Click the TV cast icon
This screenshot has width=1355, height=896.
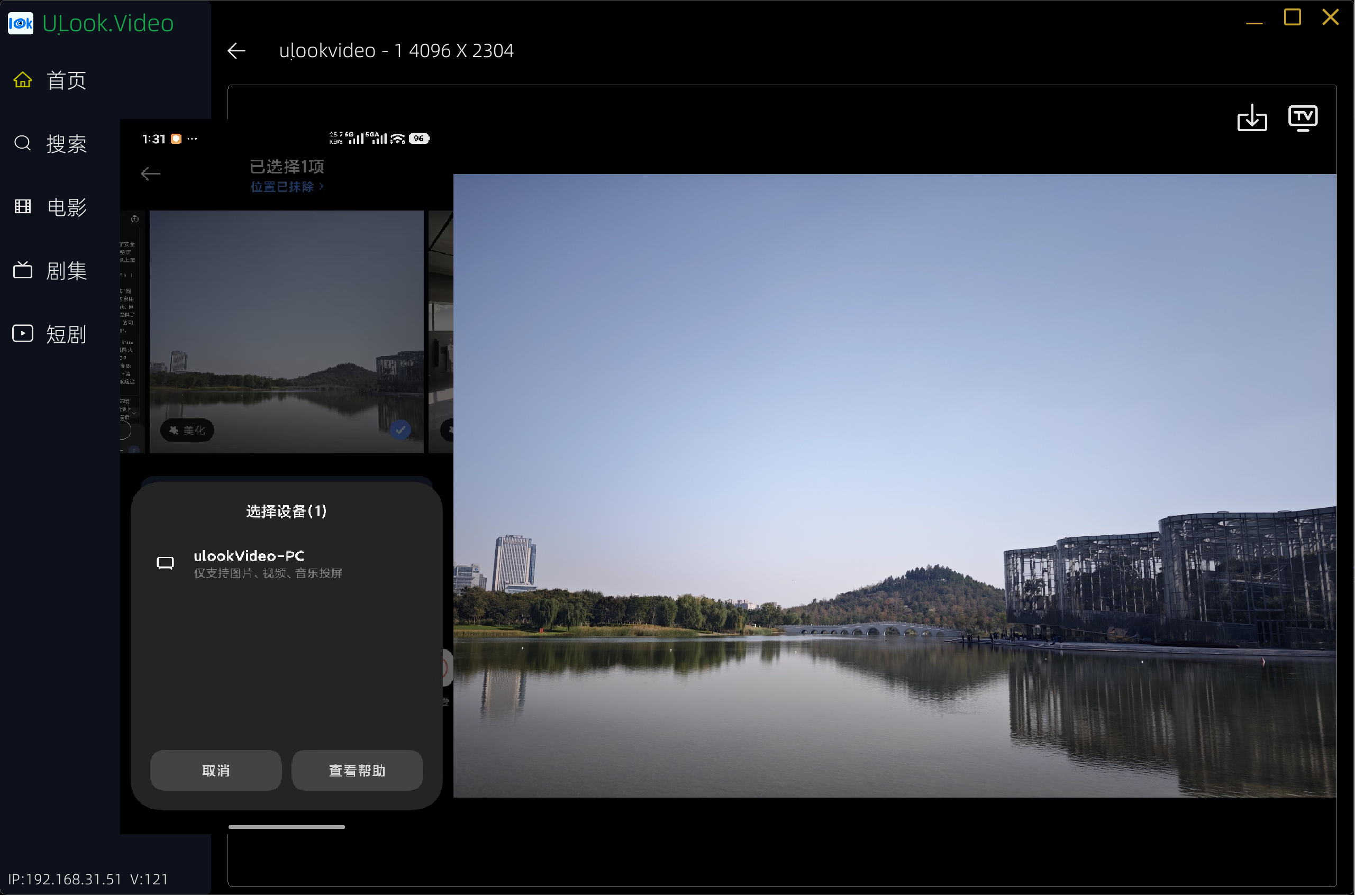pos(1303,118)
